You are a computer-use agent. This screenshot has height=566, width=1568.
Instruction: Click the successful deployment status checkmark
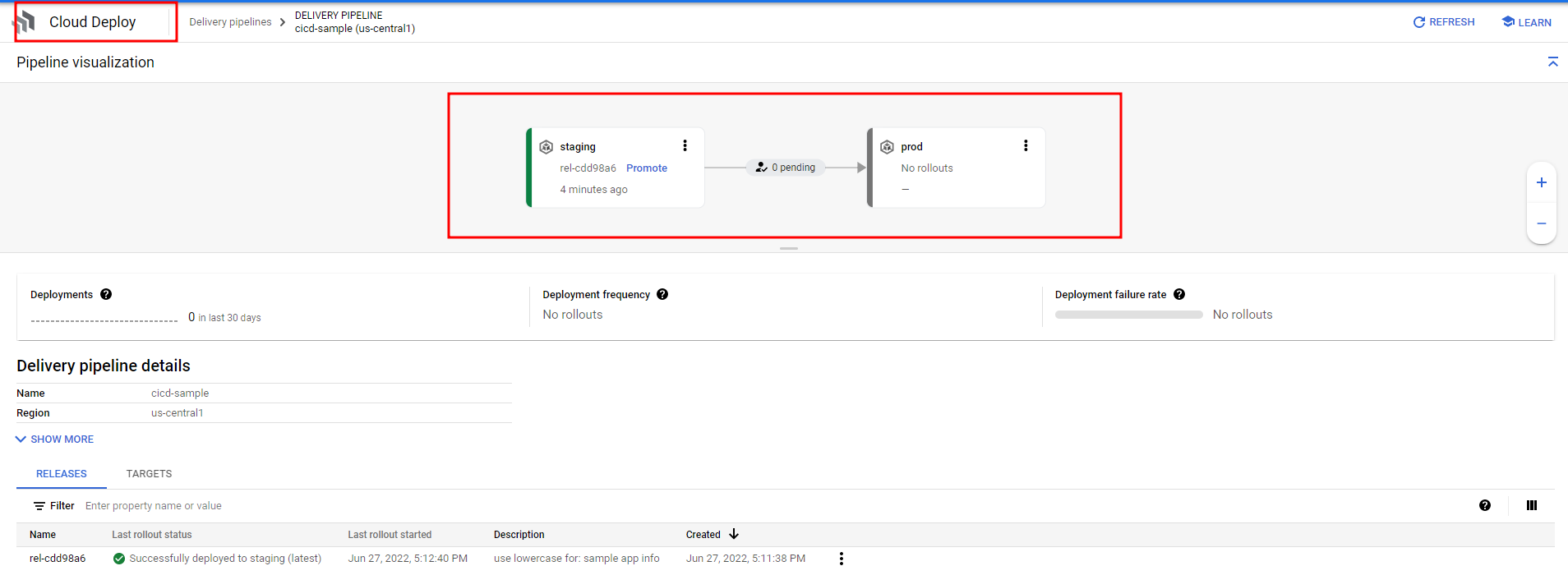(119, 559)
